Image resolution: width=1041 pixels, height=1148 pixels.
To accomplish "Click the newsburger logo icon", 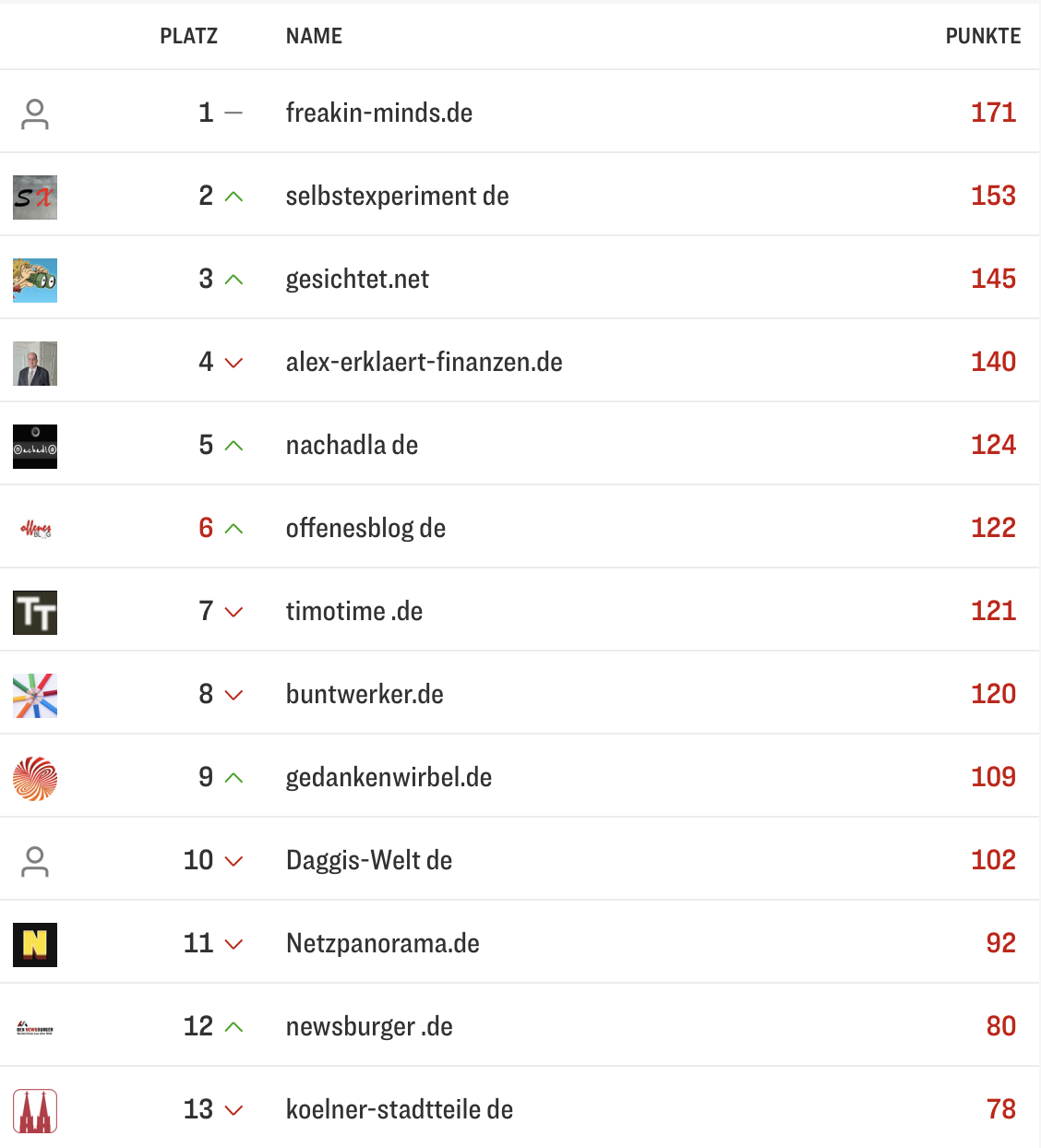I will click(35, 1028).
